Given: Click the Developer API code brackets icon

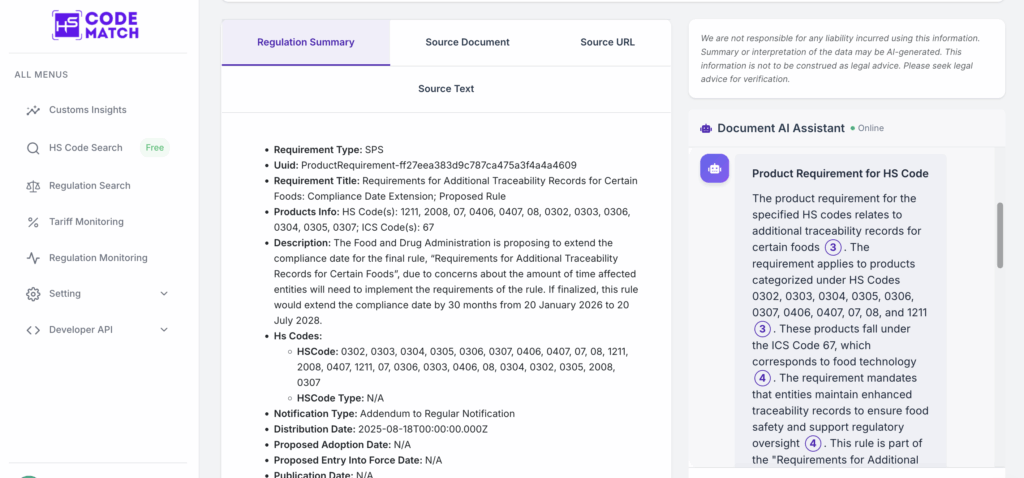Looking at the screenshot, I should point(33,330).
